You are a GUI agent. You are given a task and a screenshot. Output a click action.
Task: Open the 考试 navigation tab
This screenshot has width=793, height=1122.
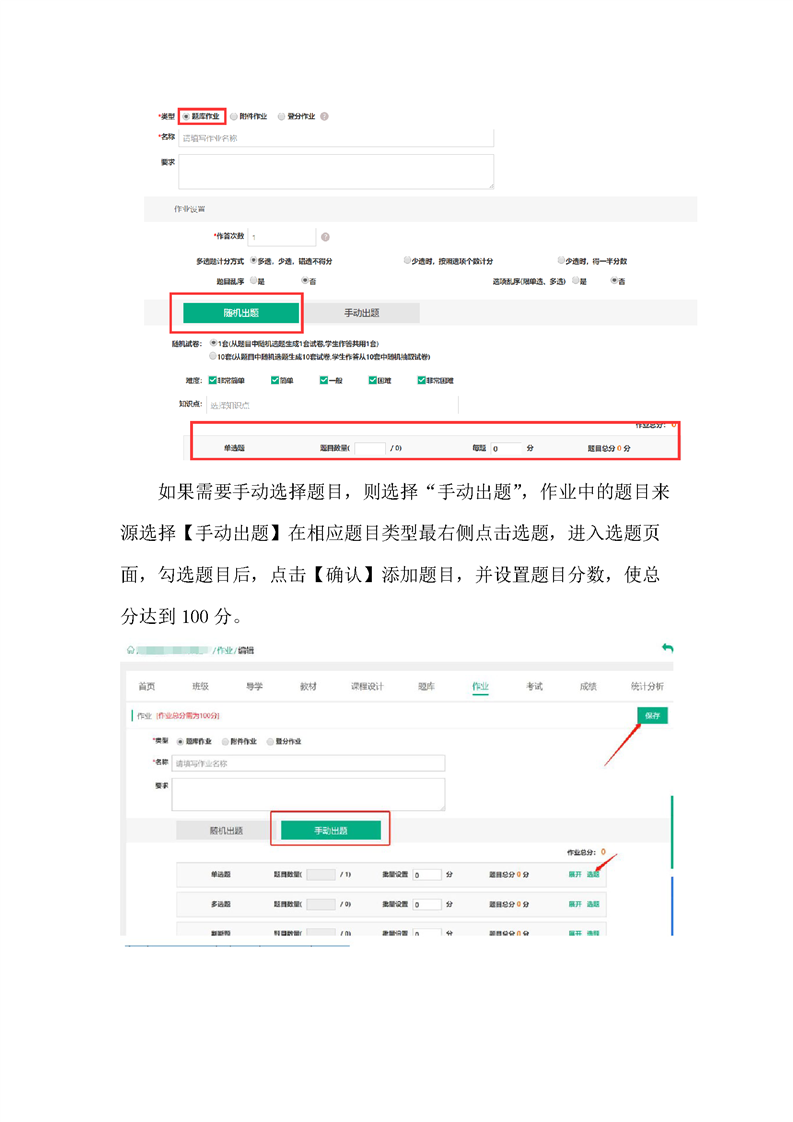tap(534, 686)
